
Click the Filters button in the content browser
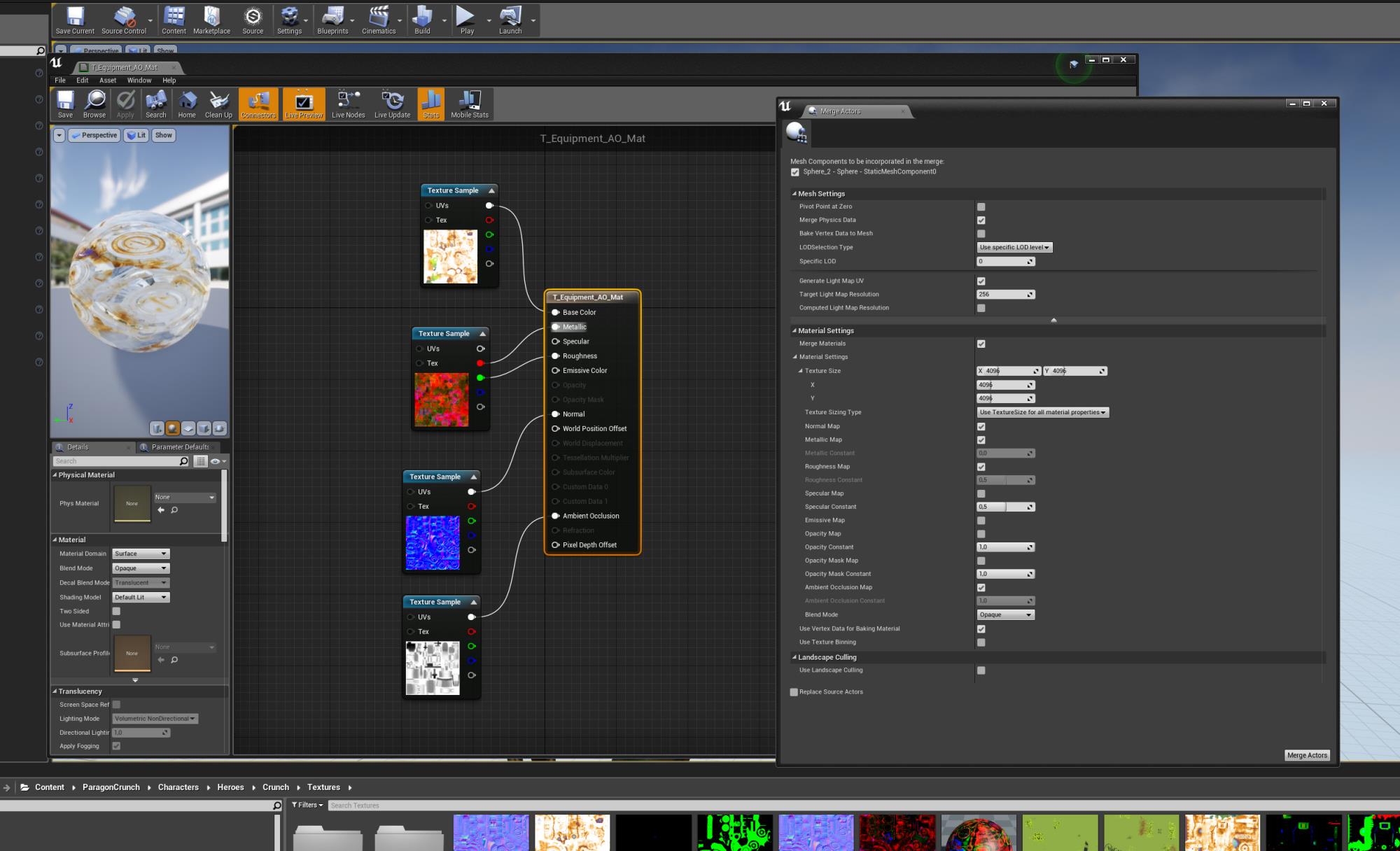(x=307, y=806)
